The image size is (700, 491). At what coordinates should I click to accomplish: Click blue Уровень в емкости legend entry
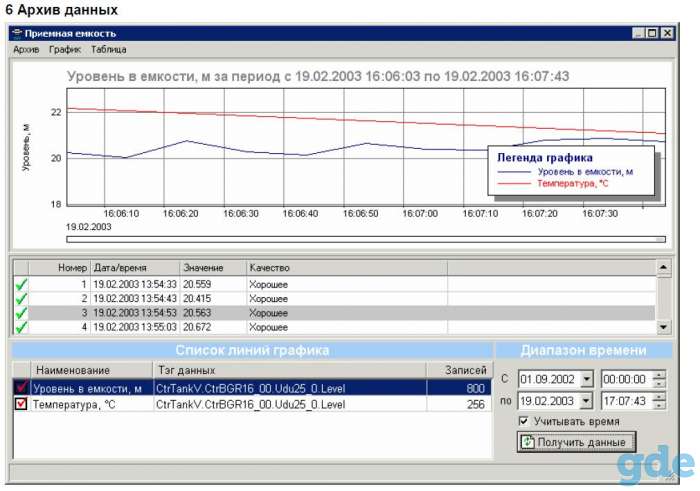coord(565,172)
